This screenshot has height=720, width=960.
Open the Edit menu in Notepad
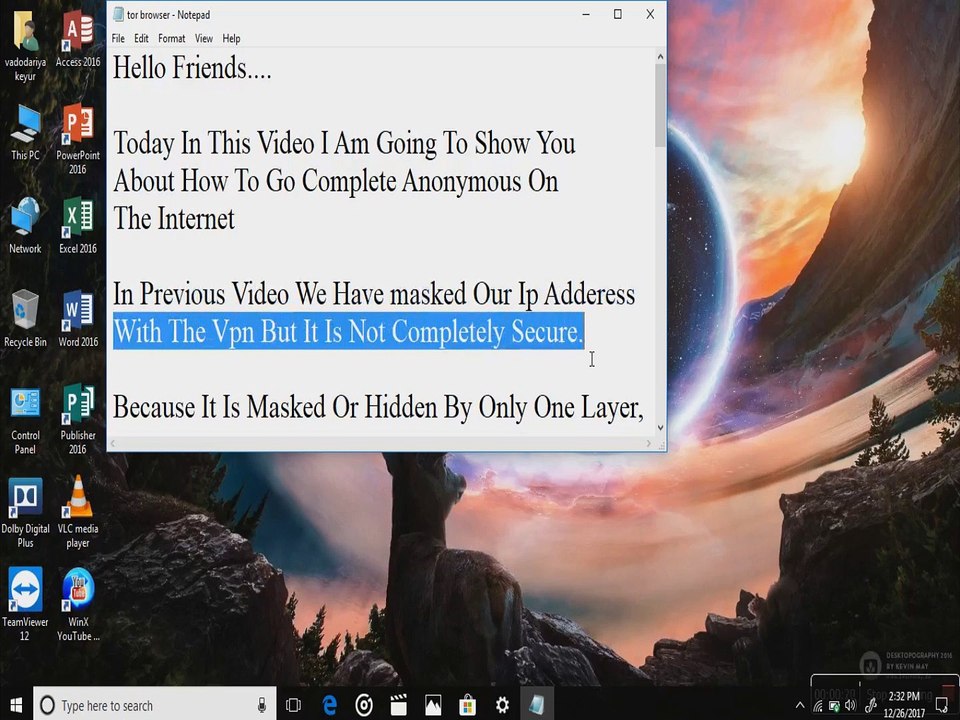141,39
